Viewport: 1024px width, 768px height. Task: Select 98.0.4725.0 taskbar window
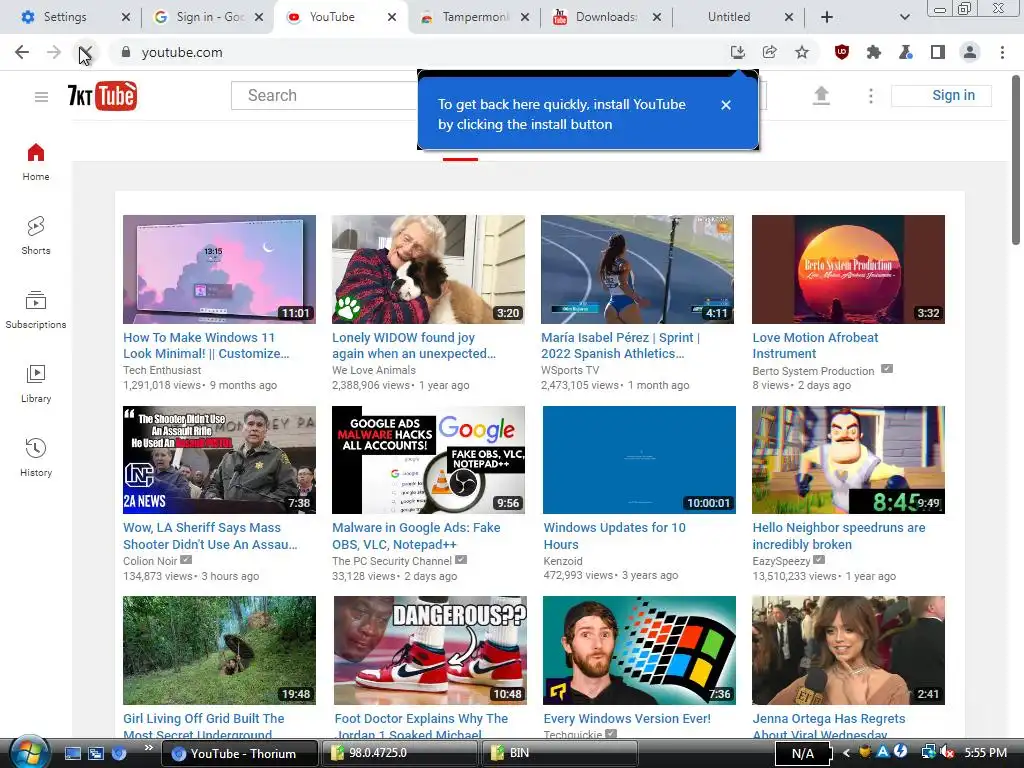(x=400, y=754)
